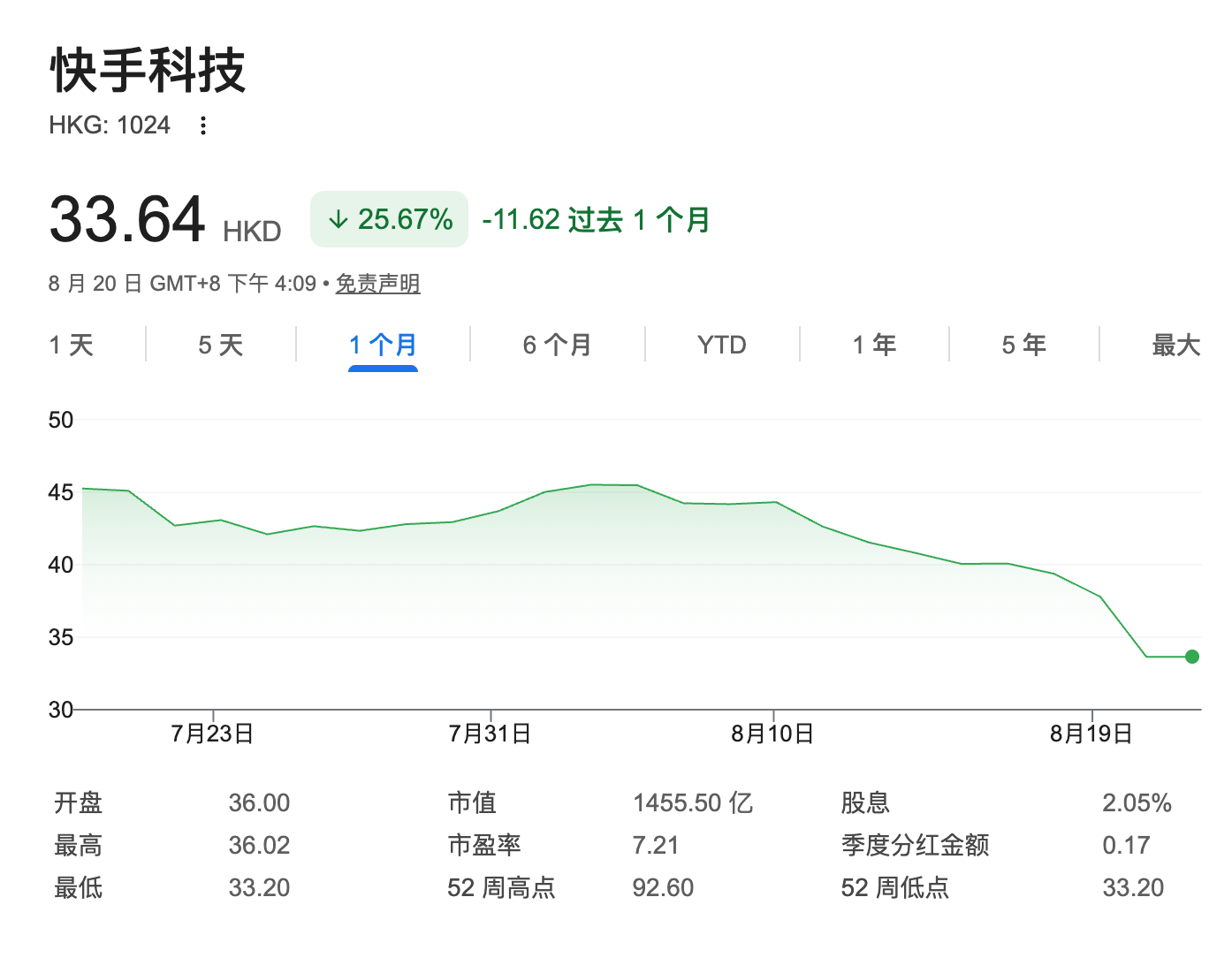Viewport: 1232px width, 958px height.
Task: Click the high price value 36.02
Action: pyautogui.click(x=259, y=845)
